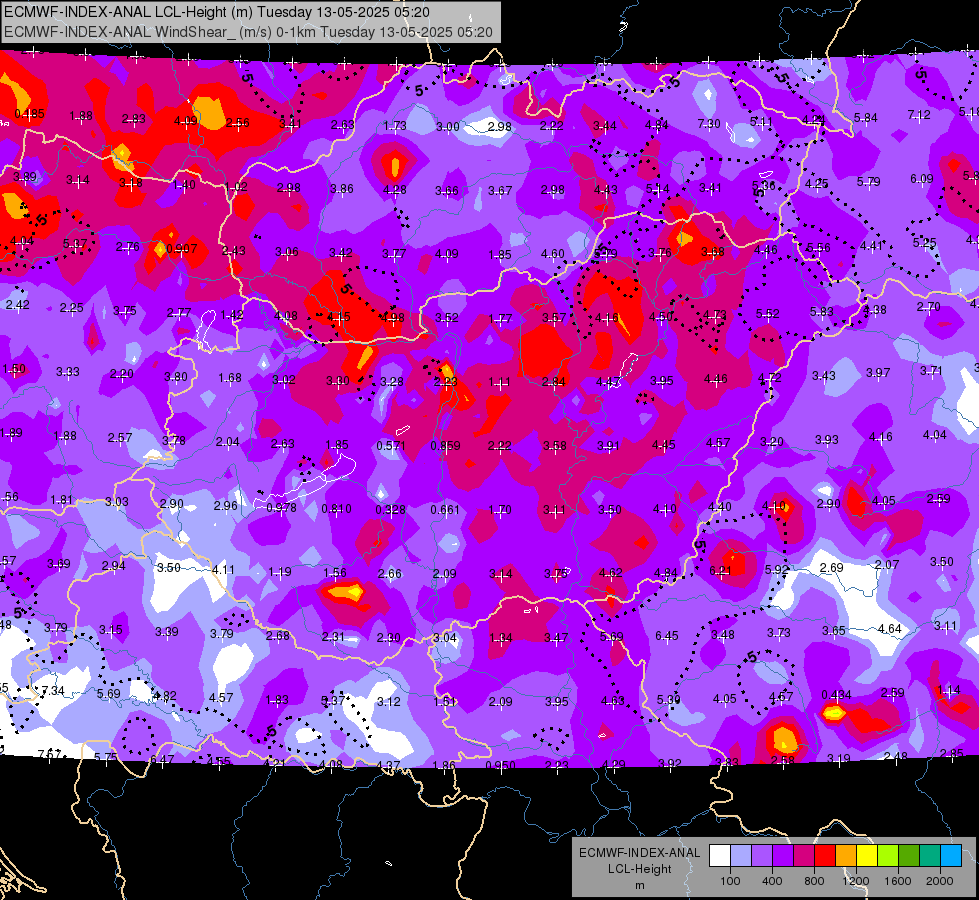Click the grid value 6.09
Viewport: 979px width, 900px height.
[x=922, y=179]
